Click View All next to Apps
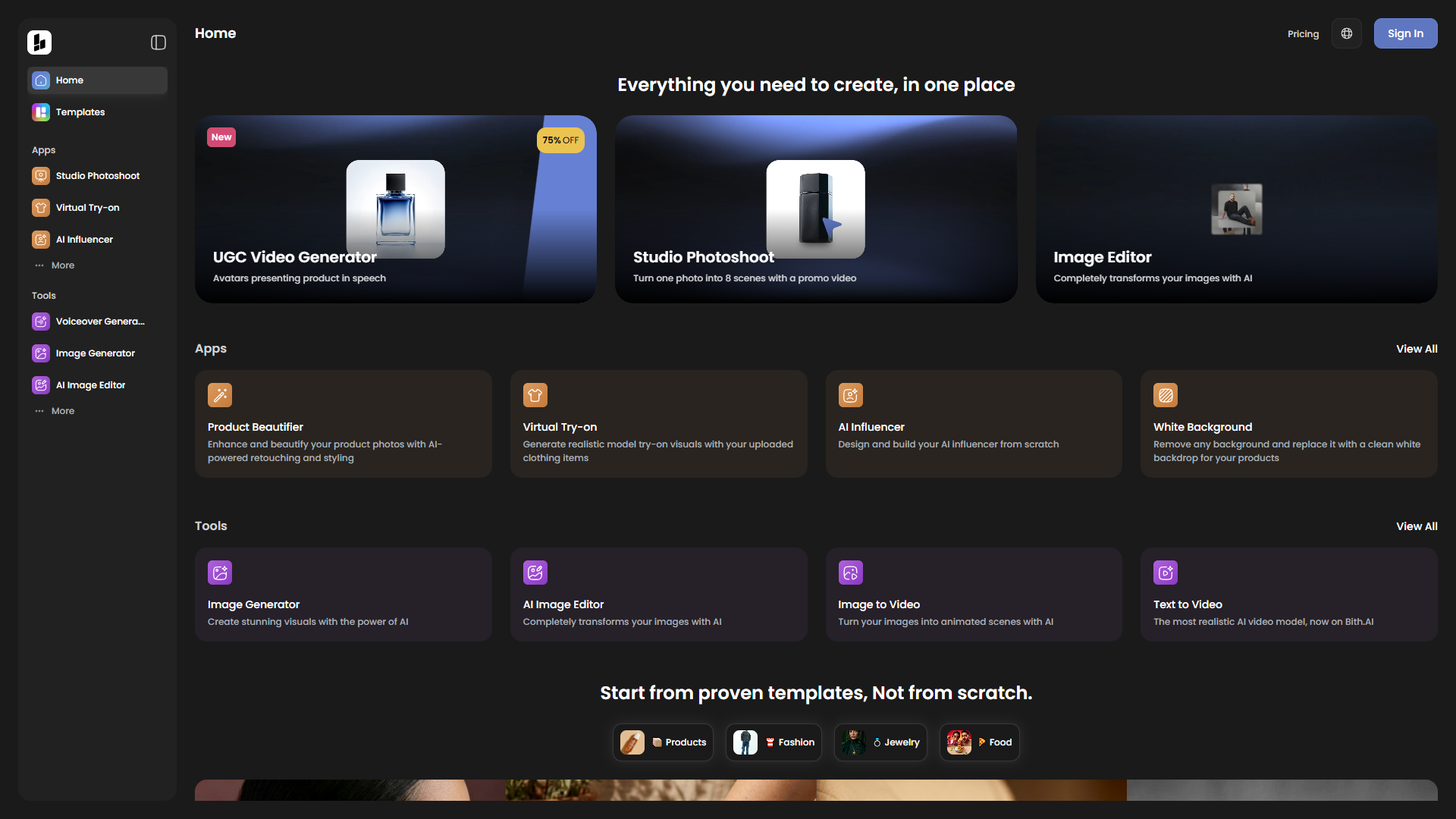Viewport: 1456px width, 819px height. pos(1417,349)
